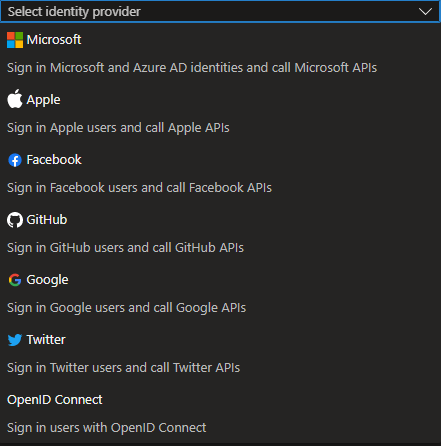Click the Twitter bird icon
441x446 pixels.
coord(15,340)
